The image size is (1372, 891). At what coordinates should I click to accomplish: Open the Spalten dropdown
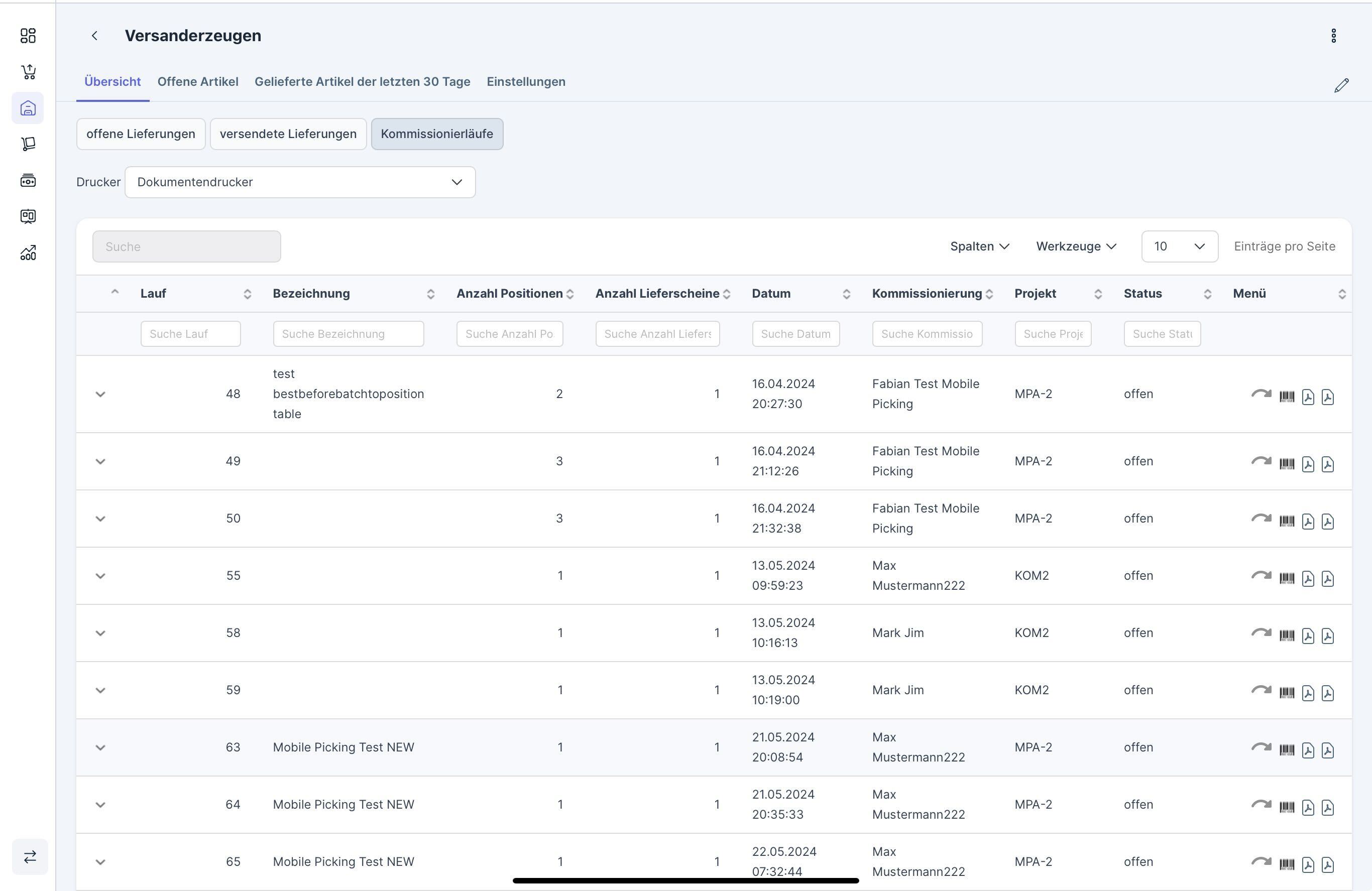[979, 246]
